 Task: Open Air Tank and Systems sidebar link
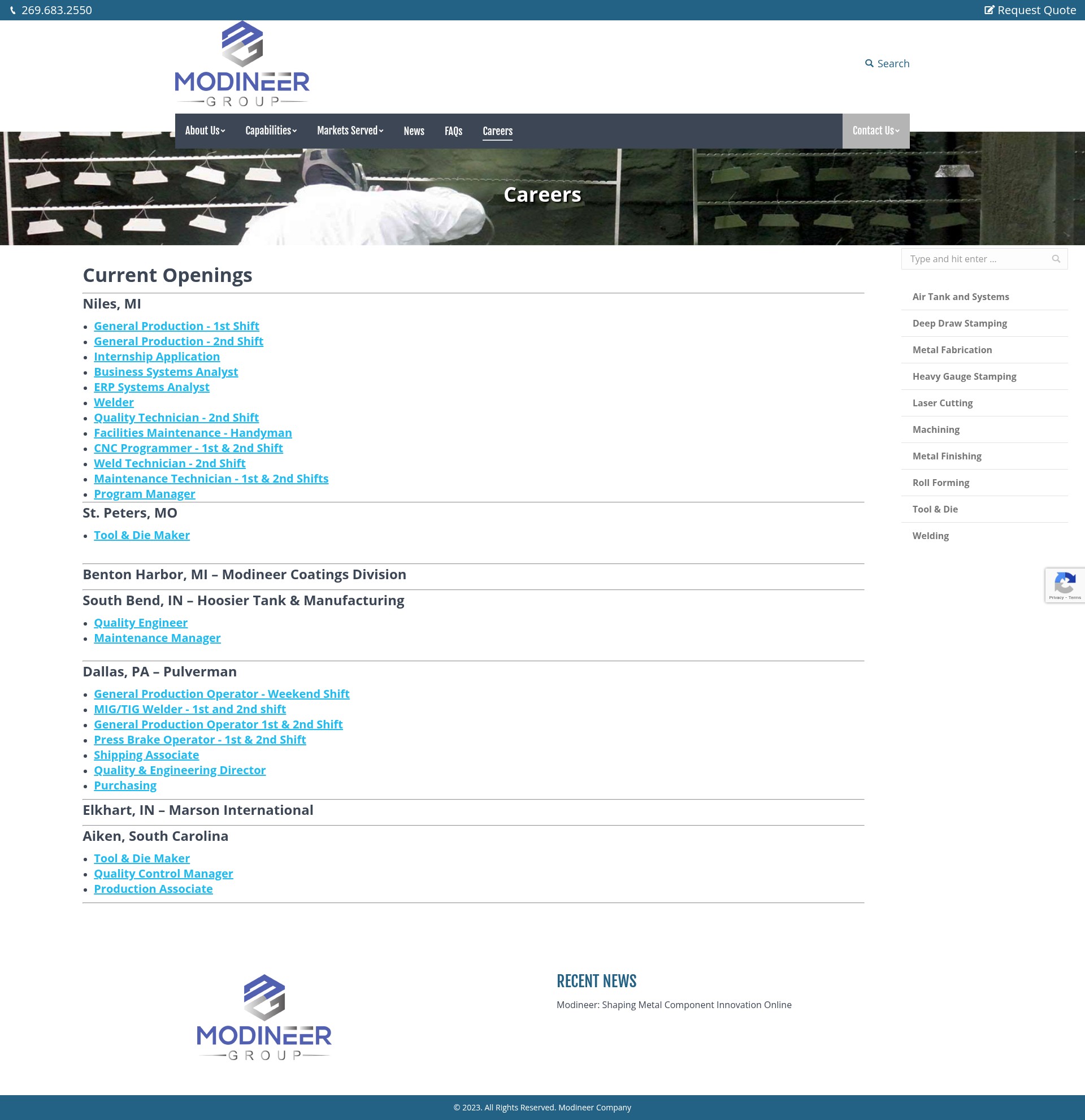click(x=961, y=297)
